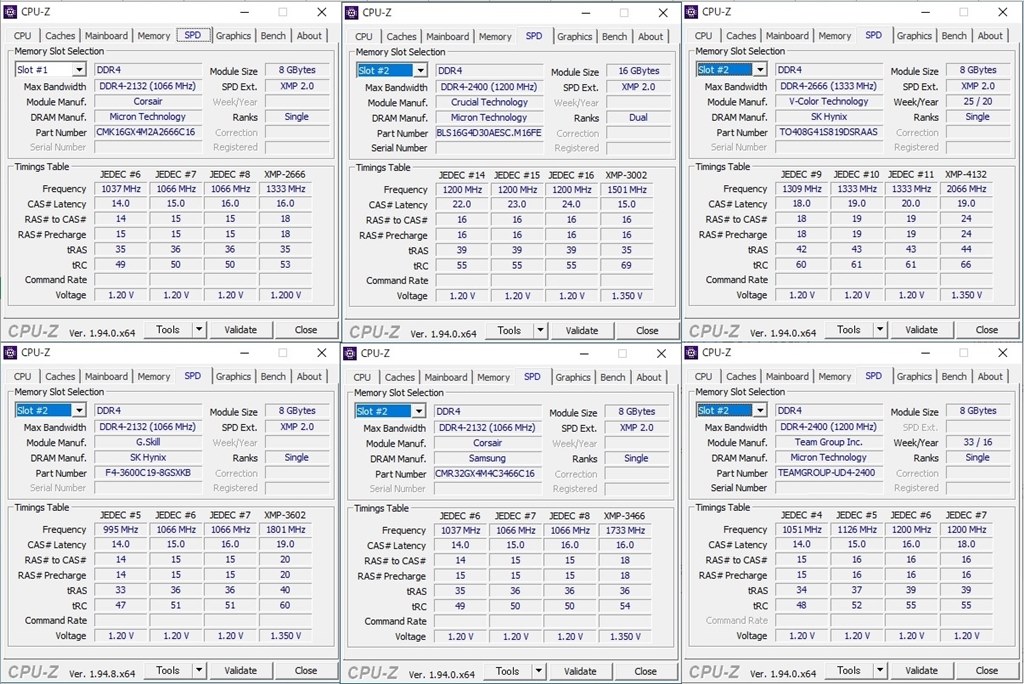Open the Bench tab in the Team Group window
The image size is (1024, 684).
(954, 376)
